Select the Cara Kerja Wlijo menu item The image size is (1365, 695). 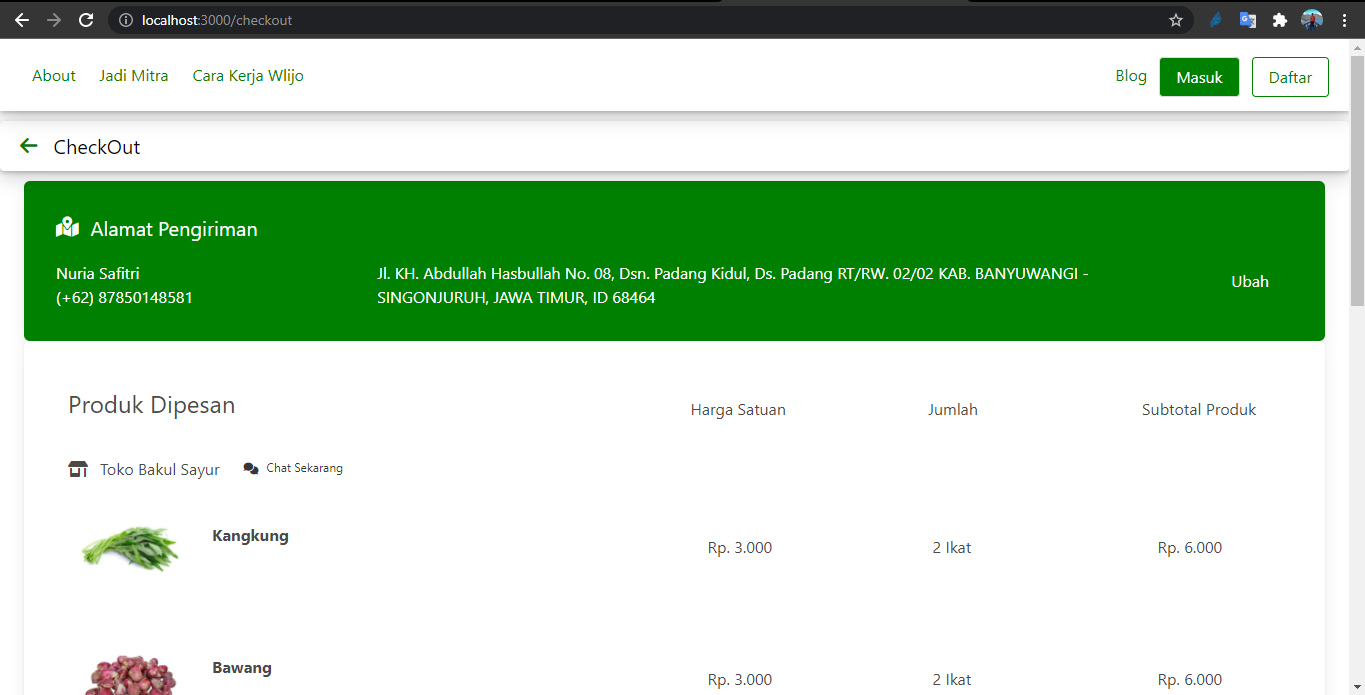[247, 75]
